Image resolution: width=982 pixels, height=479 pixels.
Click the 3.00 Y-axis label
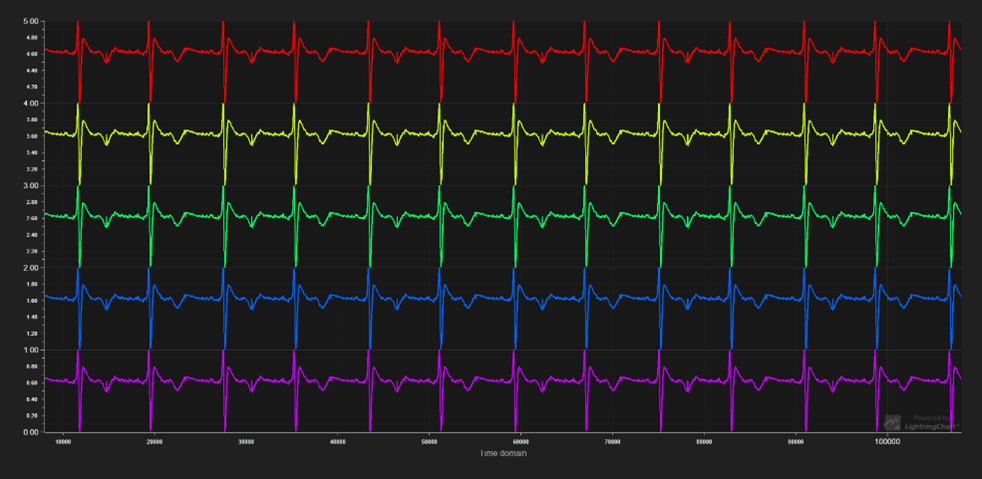[31, 185]
